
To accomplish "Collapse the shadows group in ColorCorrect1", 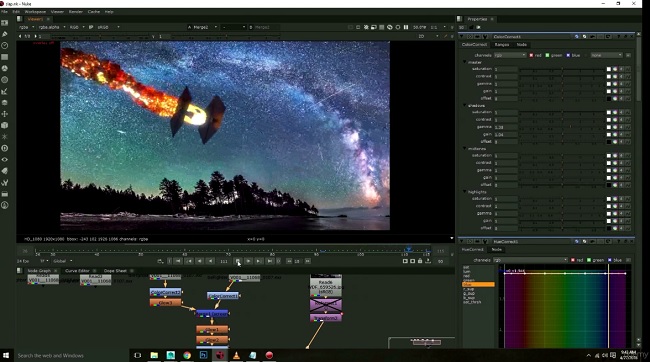I will (x=465, y=105).
